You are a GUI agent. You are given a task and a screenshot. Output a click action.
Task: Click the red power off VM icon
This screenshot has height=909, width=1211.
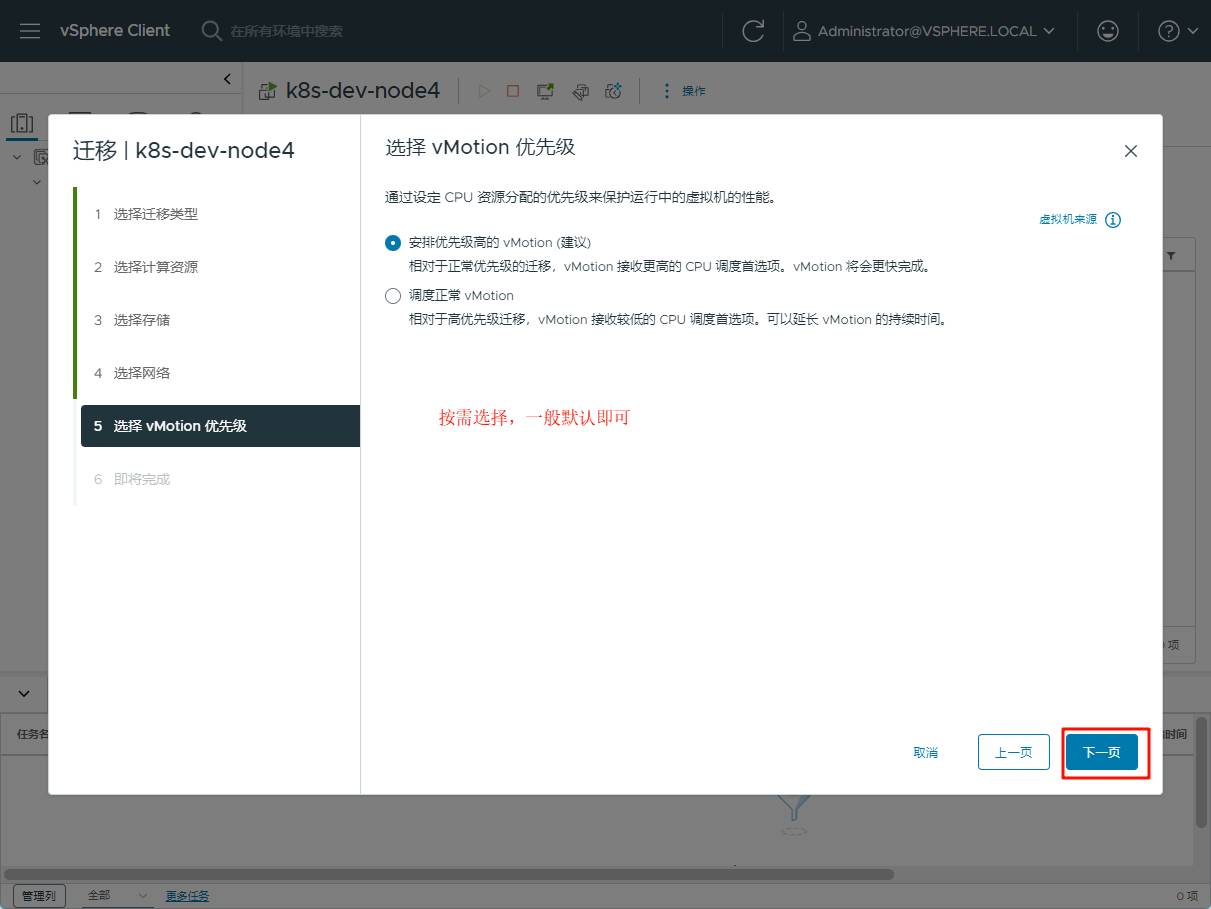[x=513, y=91]
